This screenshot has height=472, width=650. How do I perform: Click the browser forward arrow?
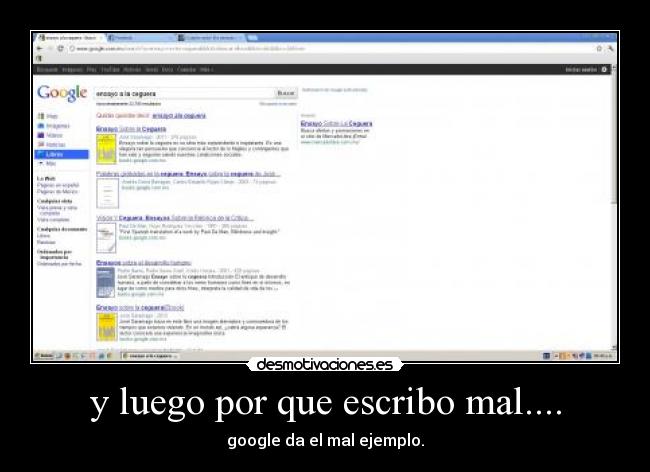[x=50, y=49]
